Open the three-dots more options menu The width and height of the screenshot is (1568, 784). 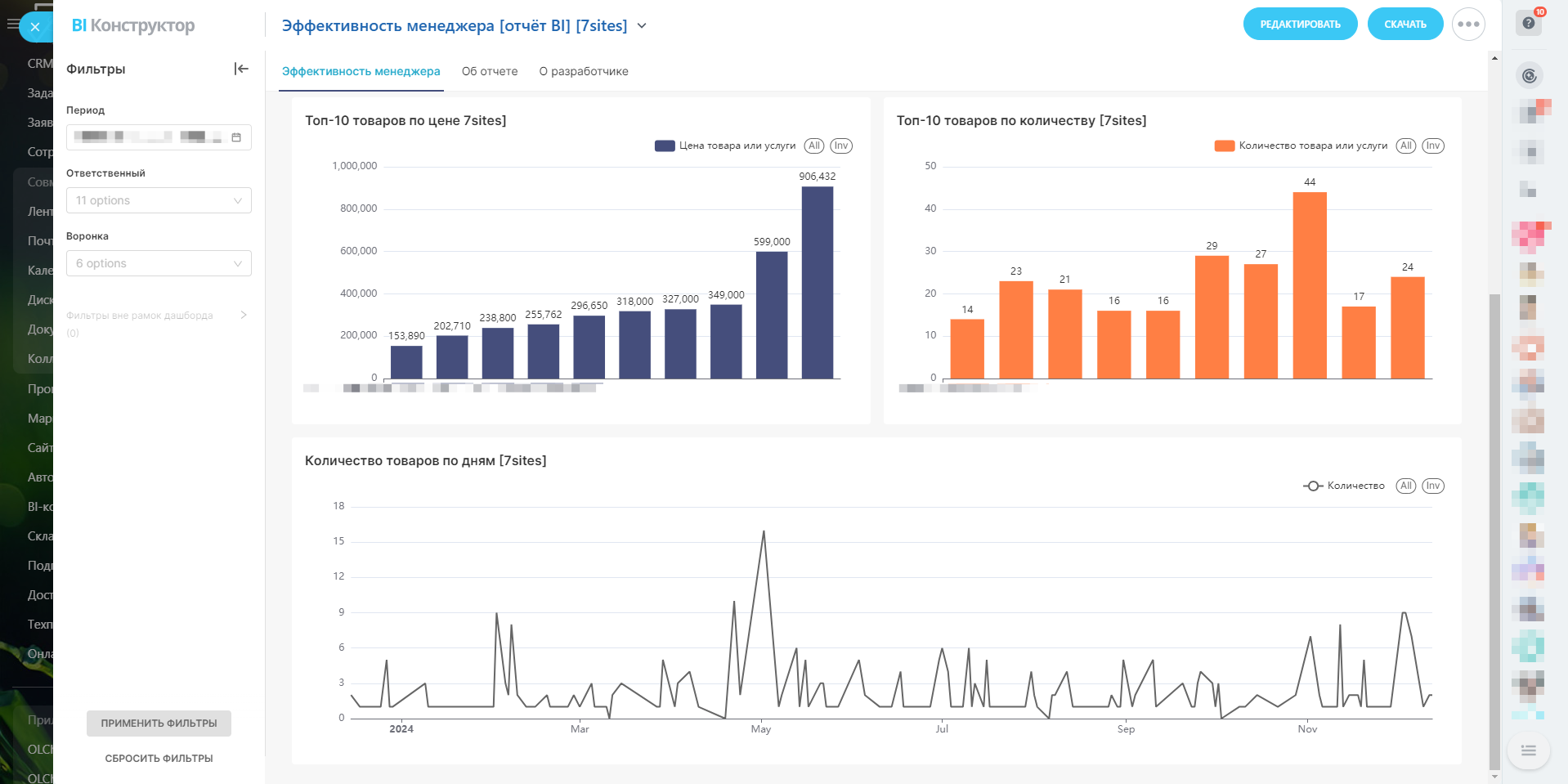(x=1467, y=25)
